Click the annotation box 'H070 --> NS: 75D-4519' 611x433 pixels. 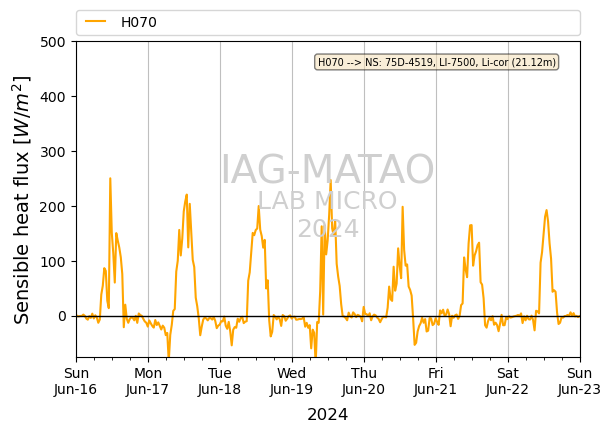[x=436, y=62]
